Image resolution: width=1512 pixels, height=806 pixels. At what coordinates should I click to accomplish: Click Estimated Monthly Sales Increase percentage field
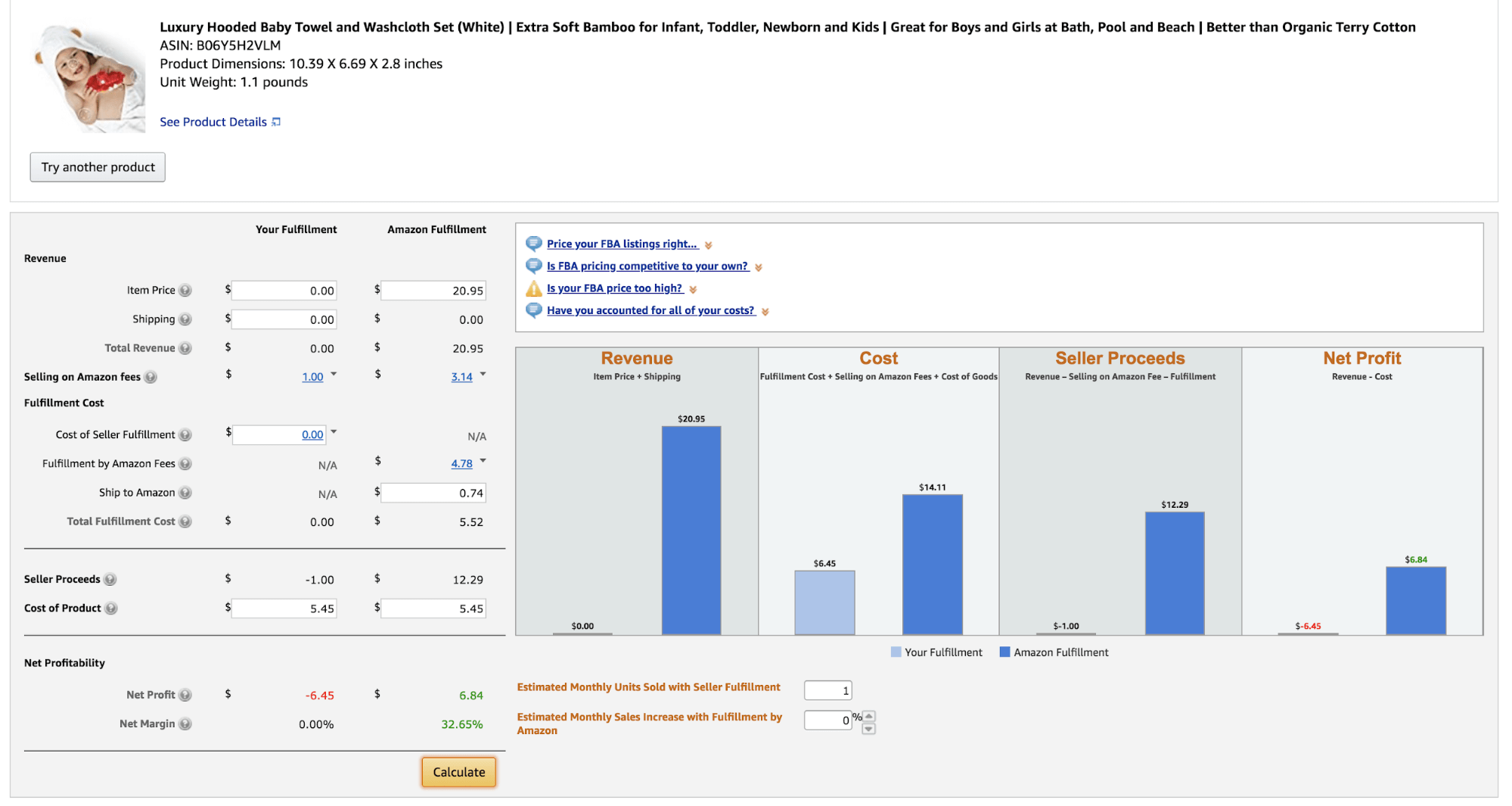(828, 720)
